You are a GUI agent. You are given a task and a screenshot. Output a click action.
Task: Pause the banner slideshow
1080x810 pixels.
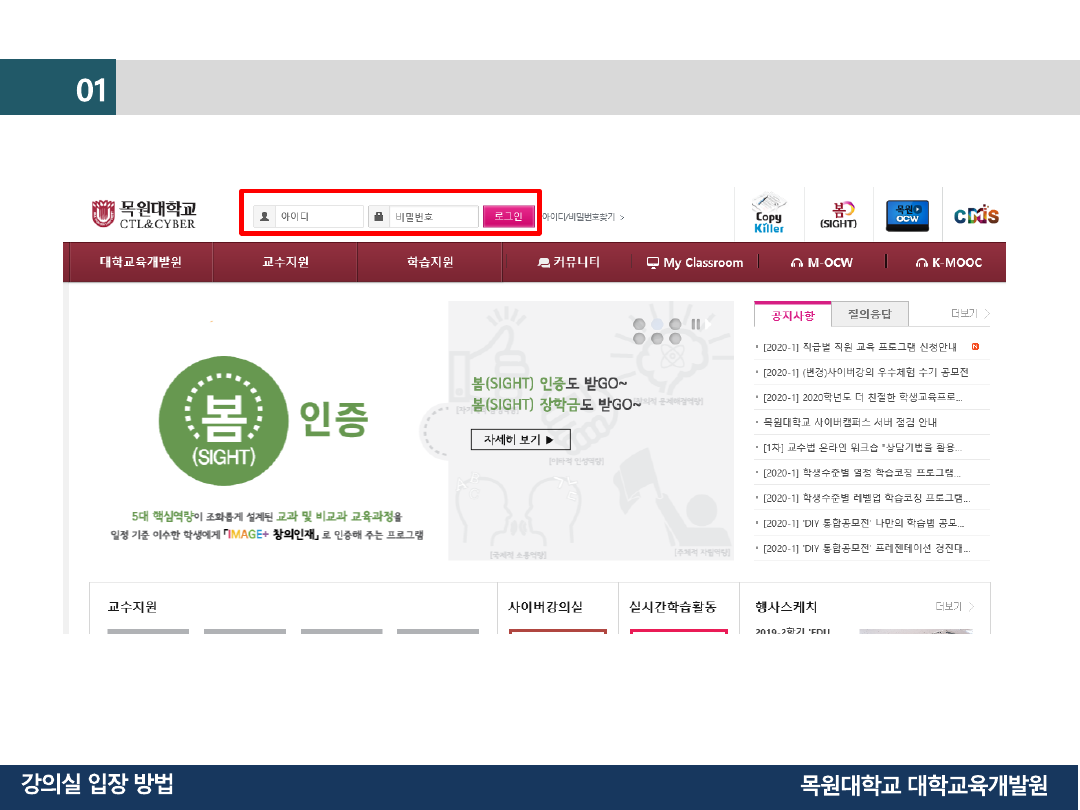click(696, 324)
